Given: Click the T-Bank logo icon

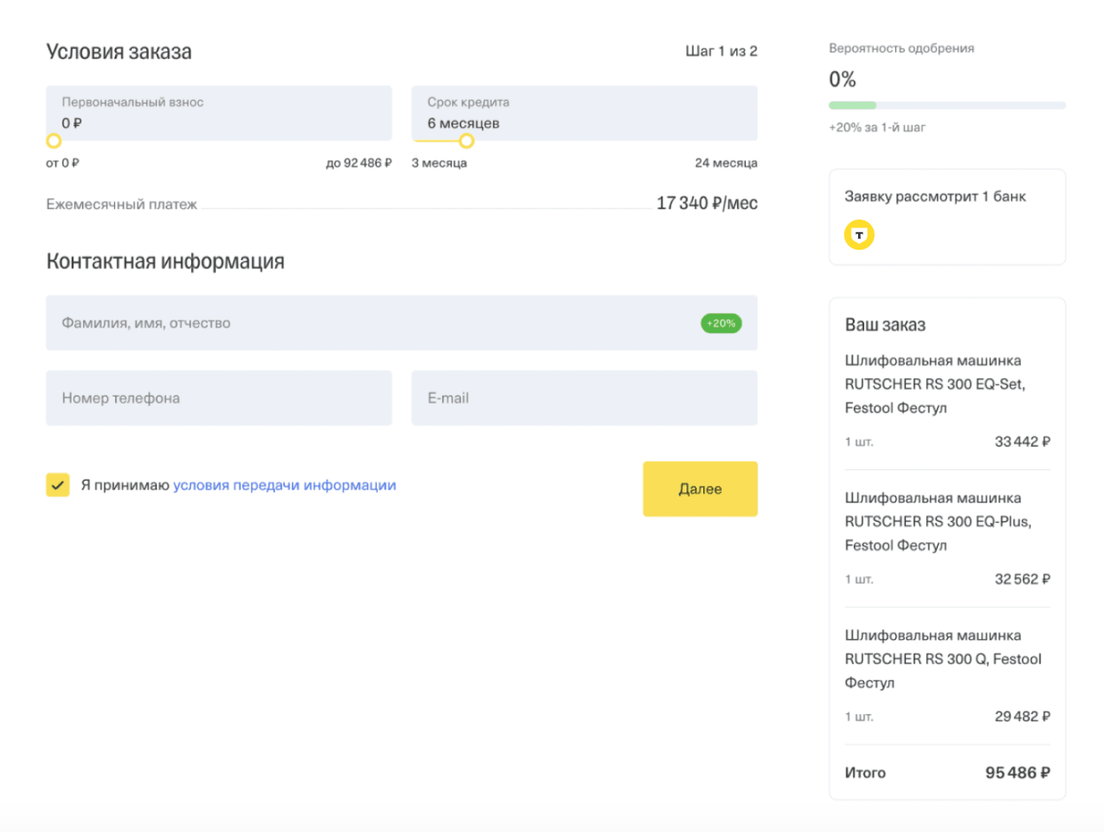Looking at the screenshot, I should click(x=859, y=235).
